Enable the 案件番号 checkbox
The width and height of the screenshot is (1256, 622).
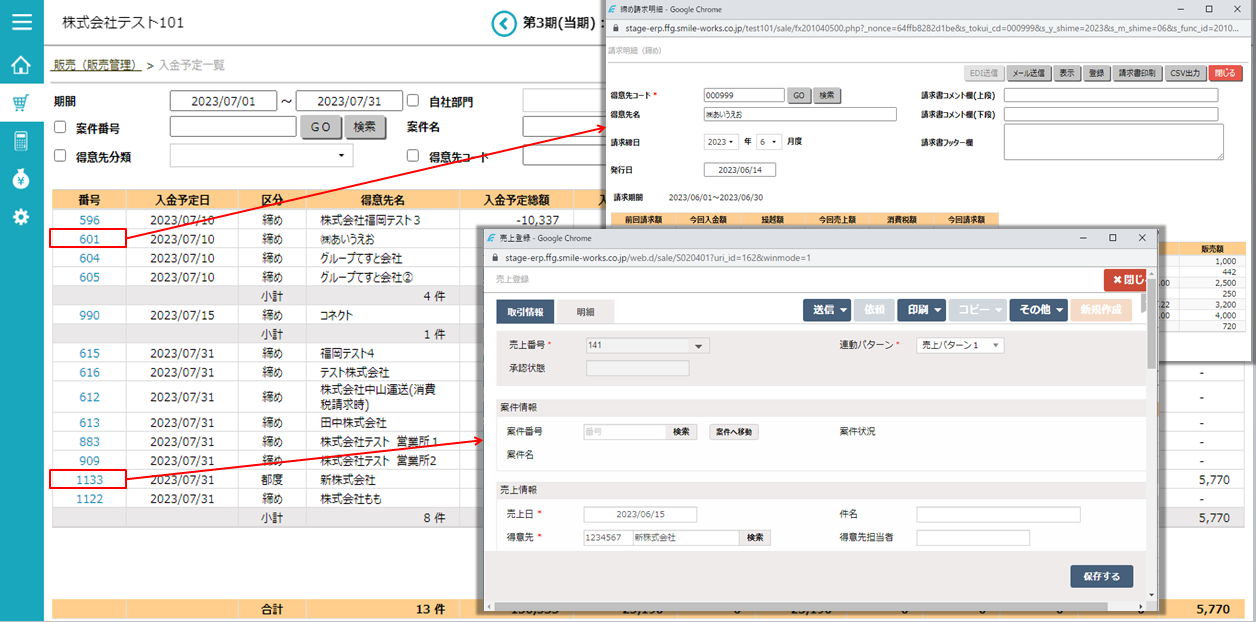click(x=60, y=127)
